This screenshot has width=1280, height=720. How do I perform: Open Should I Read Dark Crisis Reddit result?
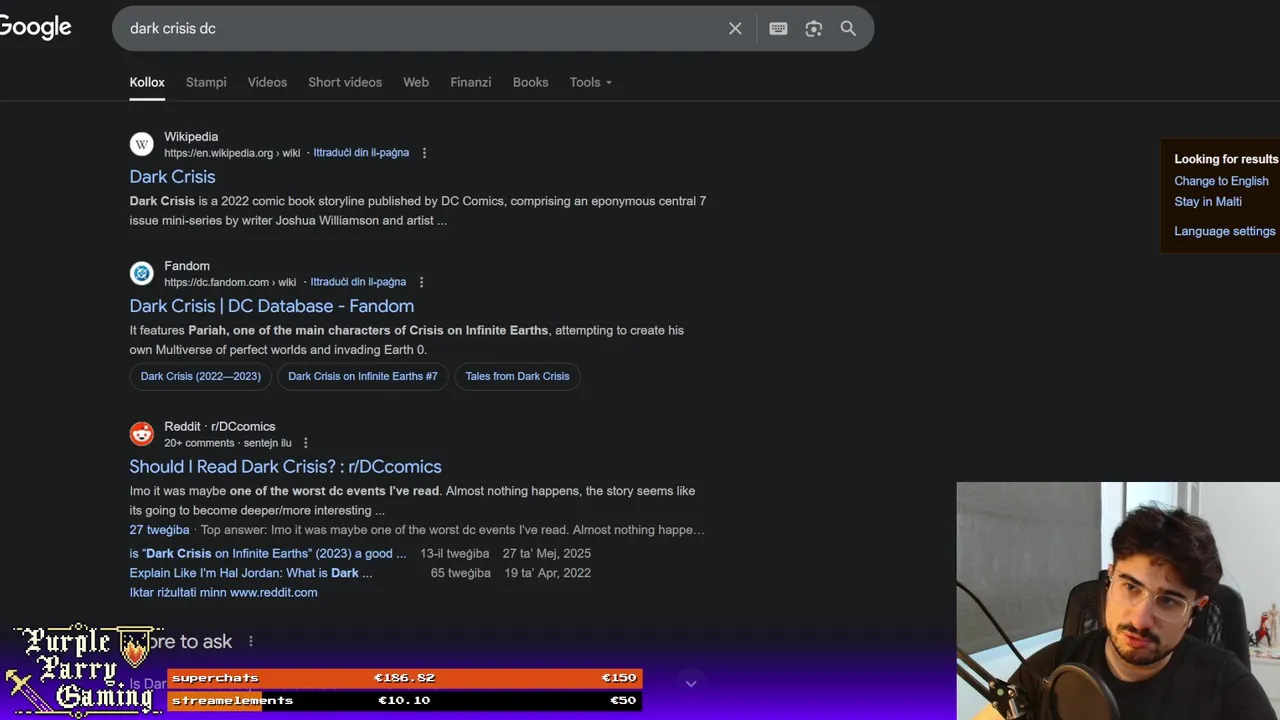[x=285, y=466]
